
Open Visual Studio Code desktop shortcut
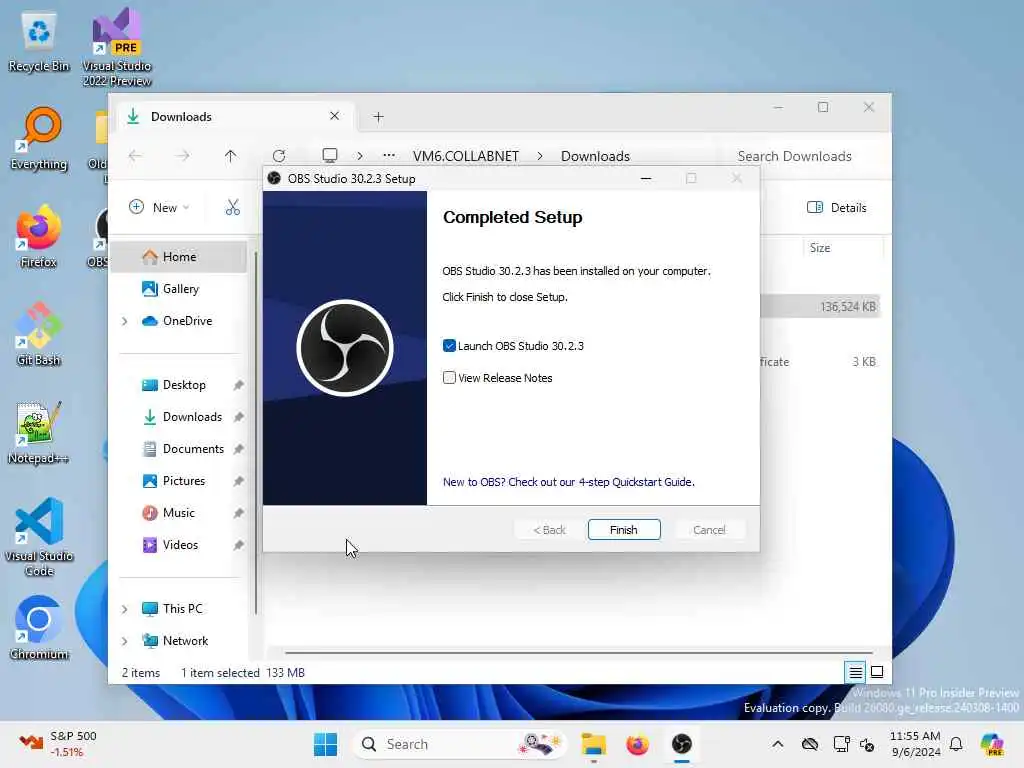[39, 537]
